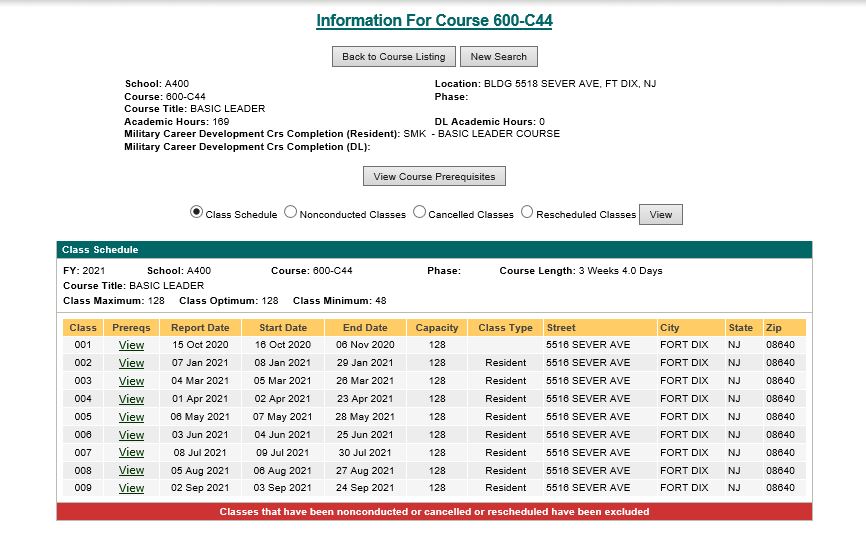The width and height of the screenshot is (866, 542).
Task: Click the Back to Course Listing button
Action: coord(394,57)
